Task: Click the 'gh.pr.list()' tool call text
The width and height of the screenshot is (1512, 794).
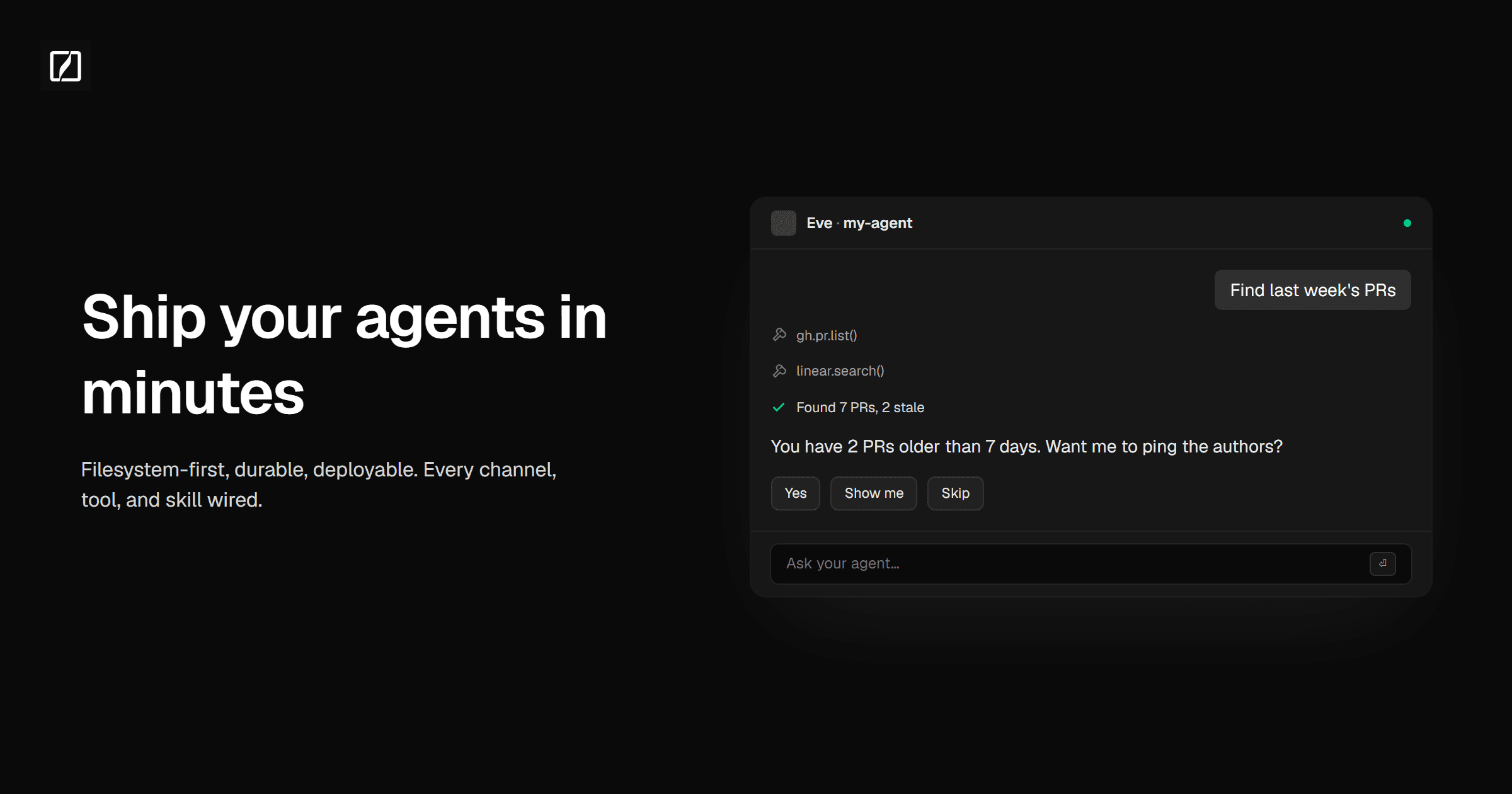Action: 827,335
